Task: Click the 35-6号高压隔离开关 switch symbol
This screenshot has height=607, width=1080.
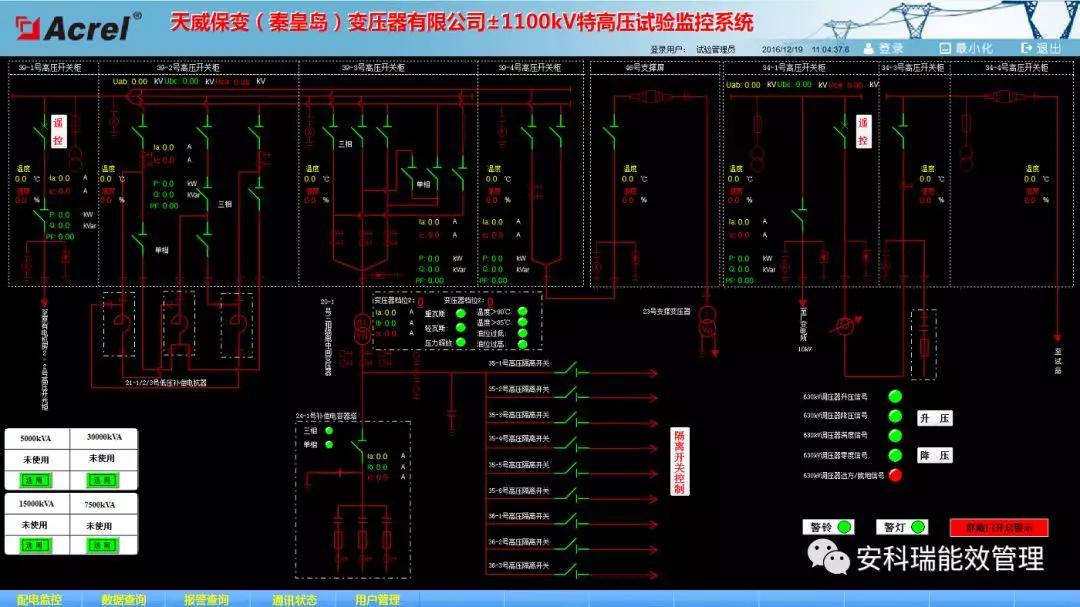Action: (x=570, y=495)
